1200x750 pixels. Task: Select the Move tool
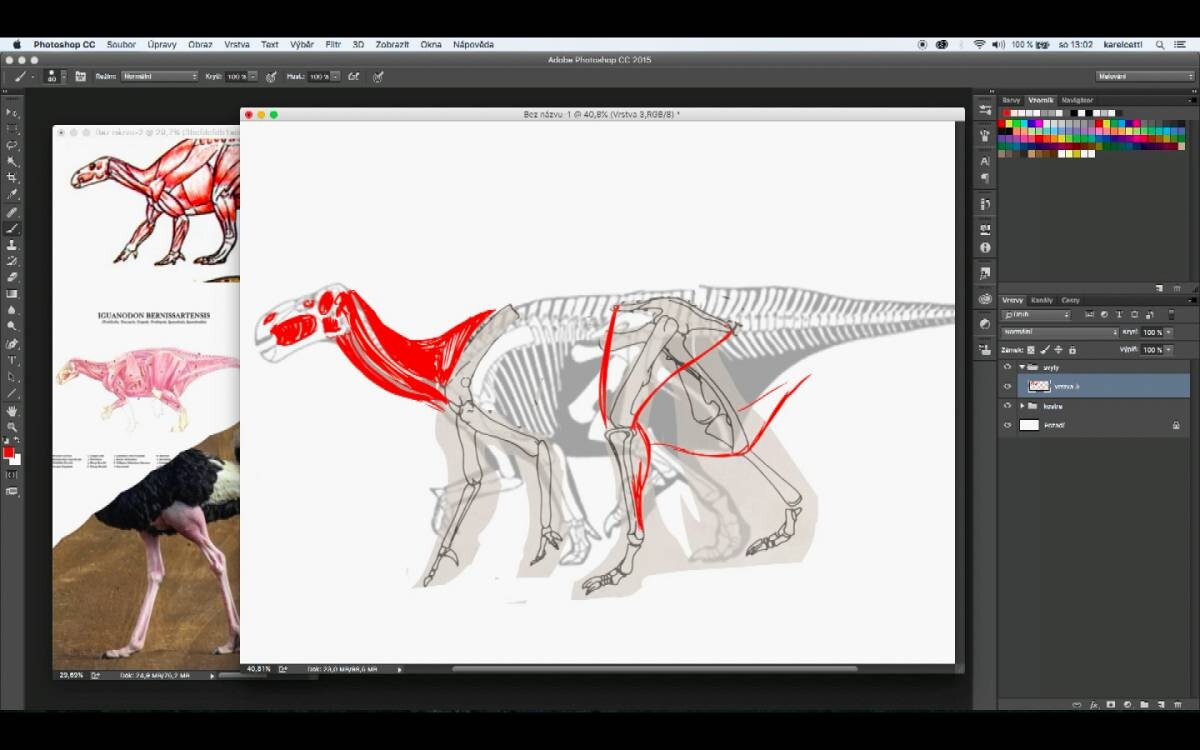(x=12, y=113)
